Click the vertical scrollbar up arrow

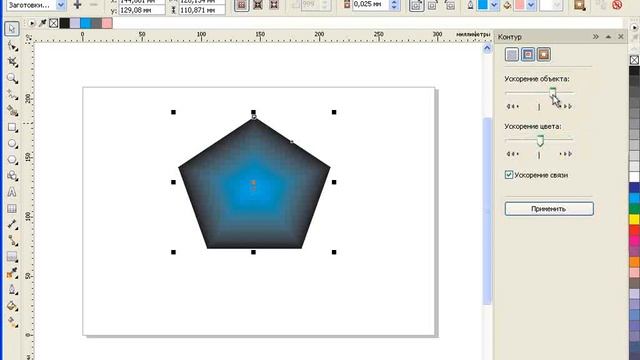coord(487,48)
